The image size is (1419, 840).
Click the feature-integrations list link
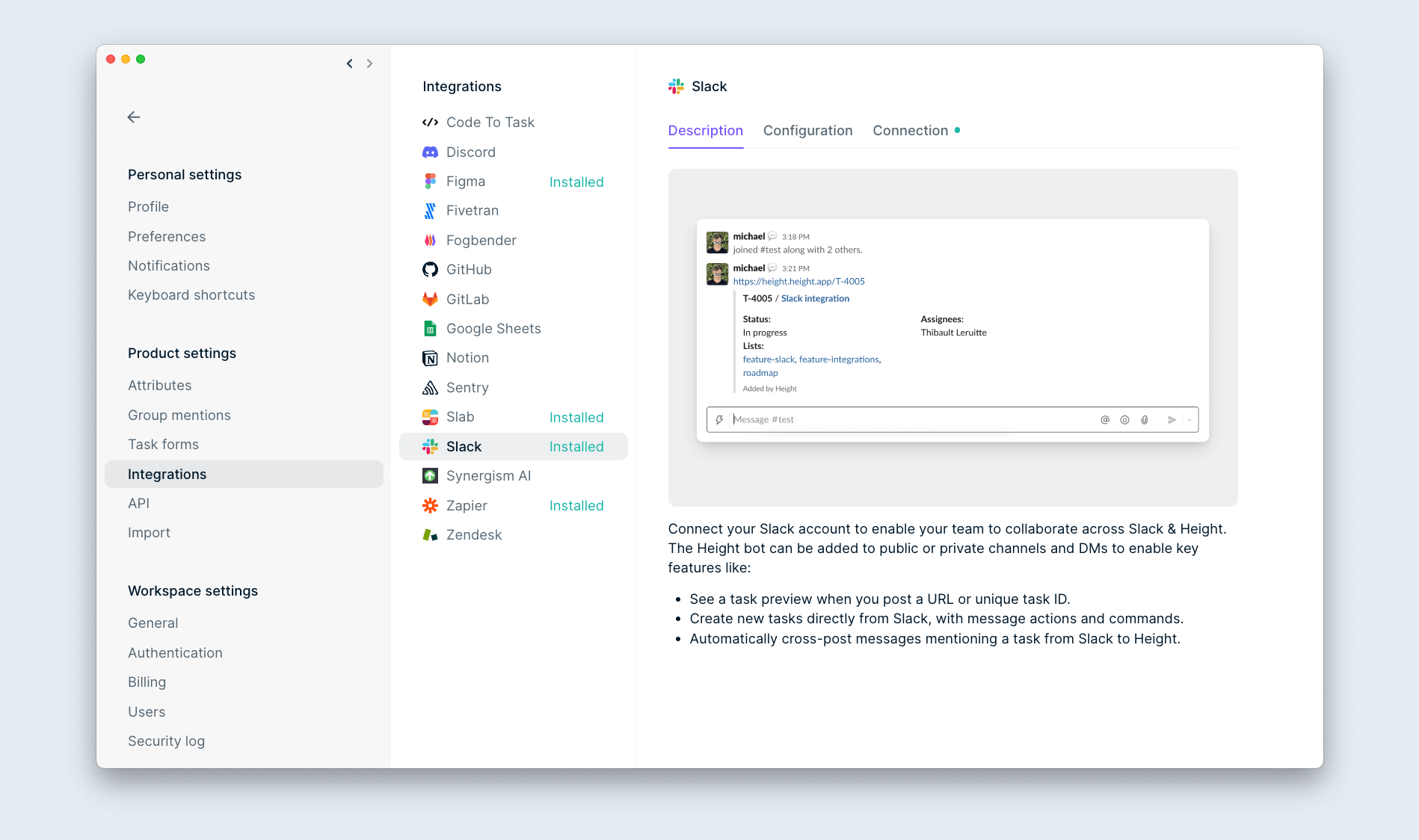coord(839,359)
